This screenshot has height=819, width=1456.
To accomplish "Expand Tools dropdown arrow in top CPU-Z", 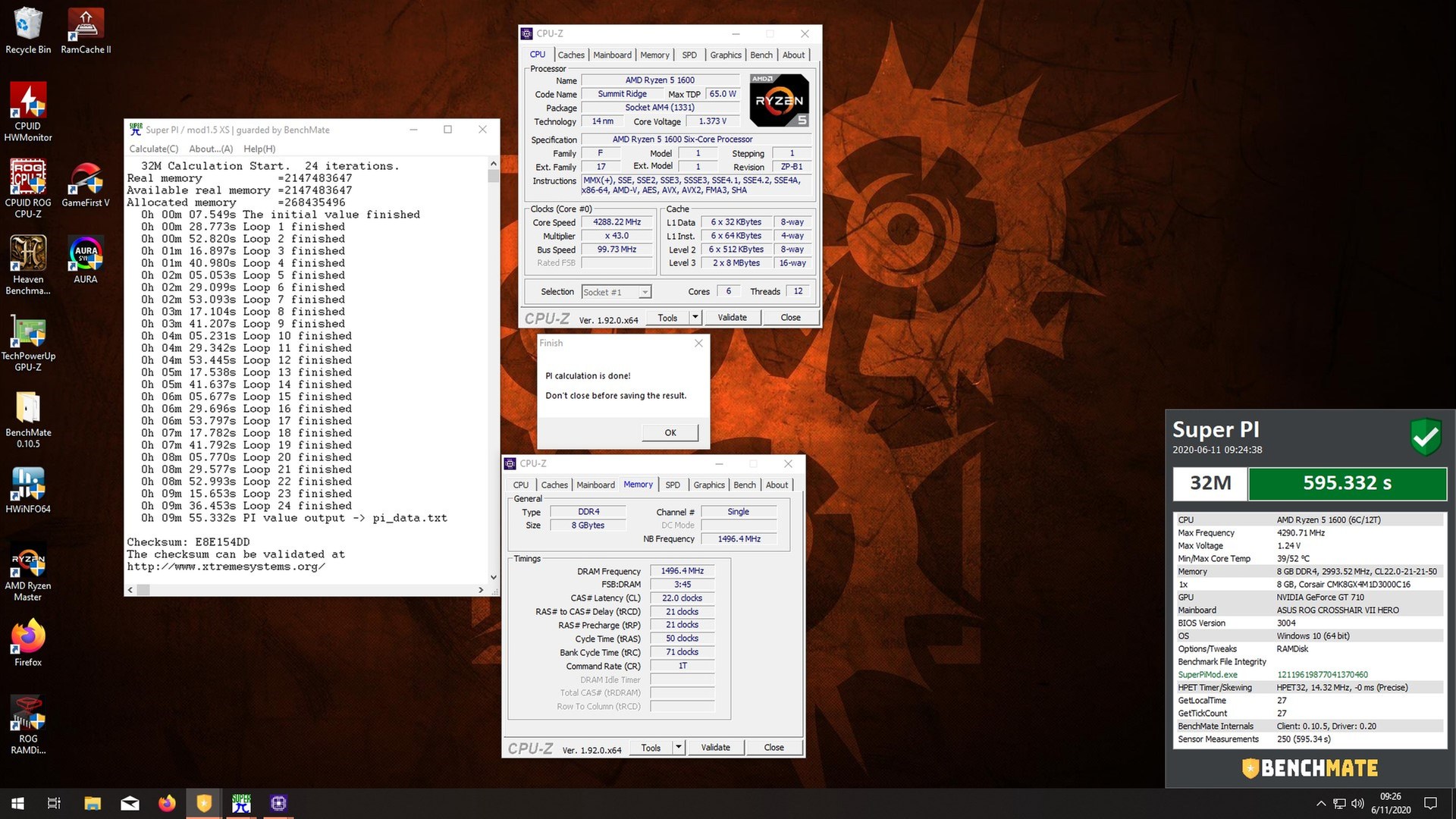I will point(695,317).
